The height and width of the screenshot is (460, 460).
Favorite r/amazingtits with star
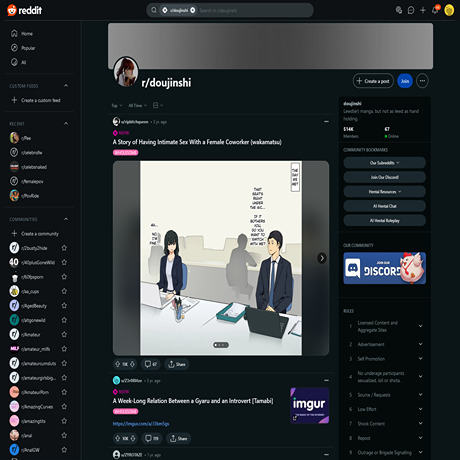[64, 421]
